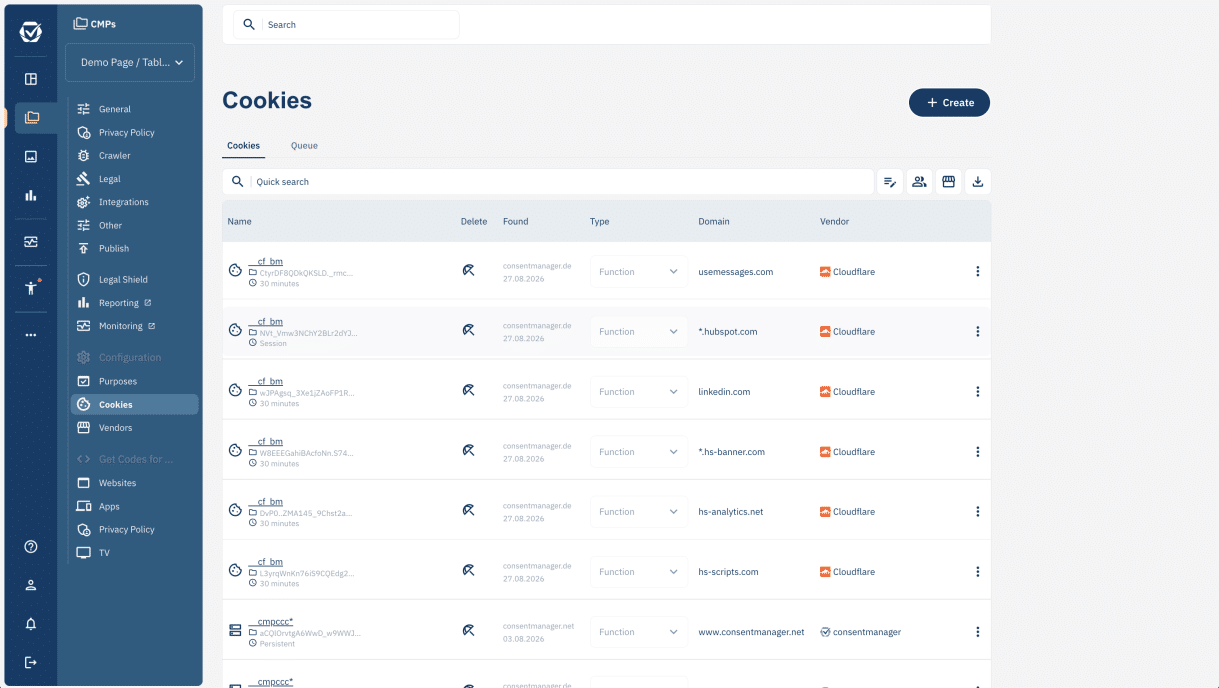Click the *.hs-banner.com domain text
The width and height of the screenshot is (1219, 688).
(731, 452)
